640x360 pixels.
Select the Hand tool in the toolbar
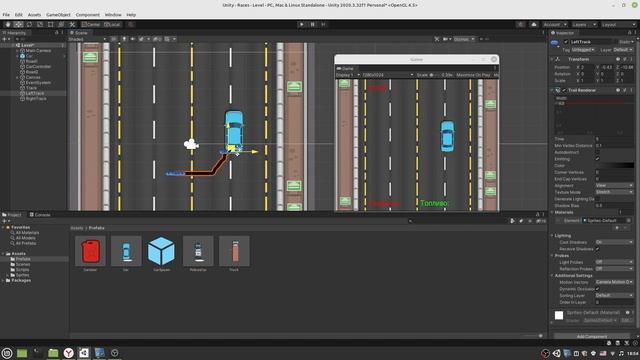coord(8,24)
